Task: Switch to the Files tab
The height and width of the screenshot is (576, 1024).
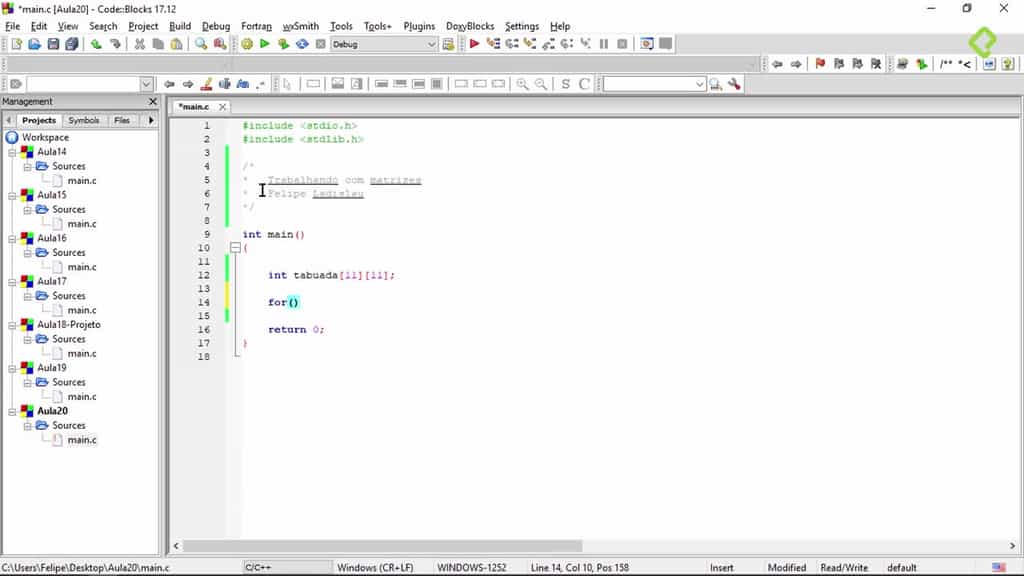Action: pos(122,121)
